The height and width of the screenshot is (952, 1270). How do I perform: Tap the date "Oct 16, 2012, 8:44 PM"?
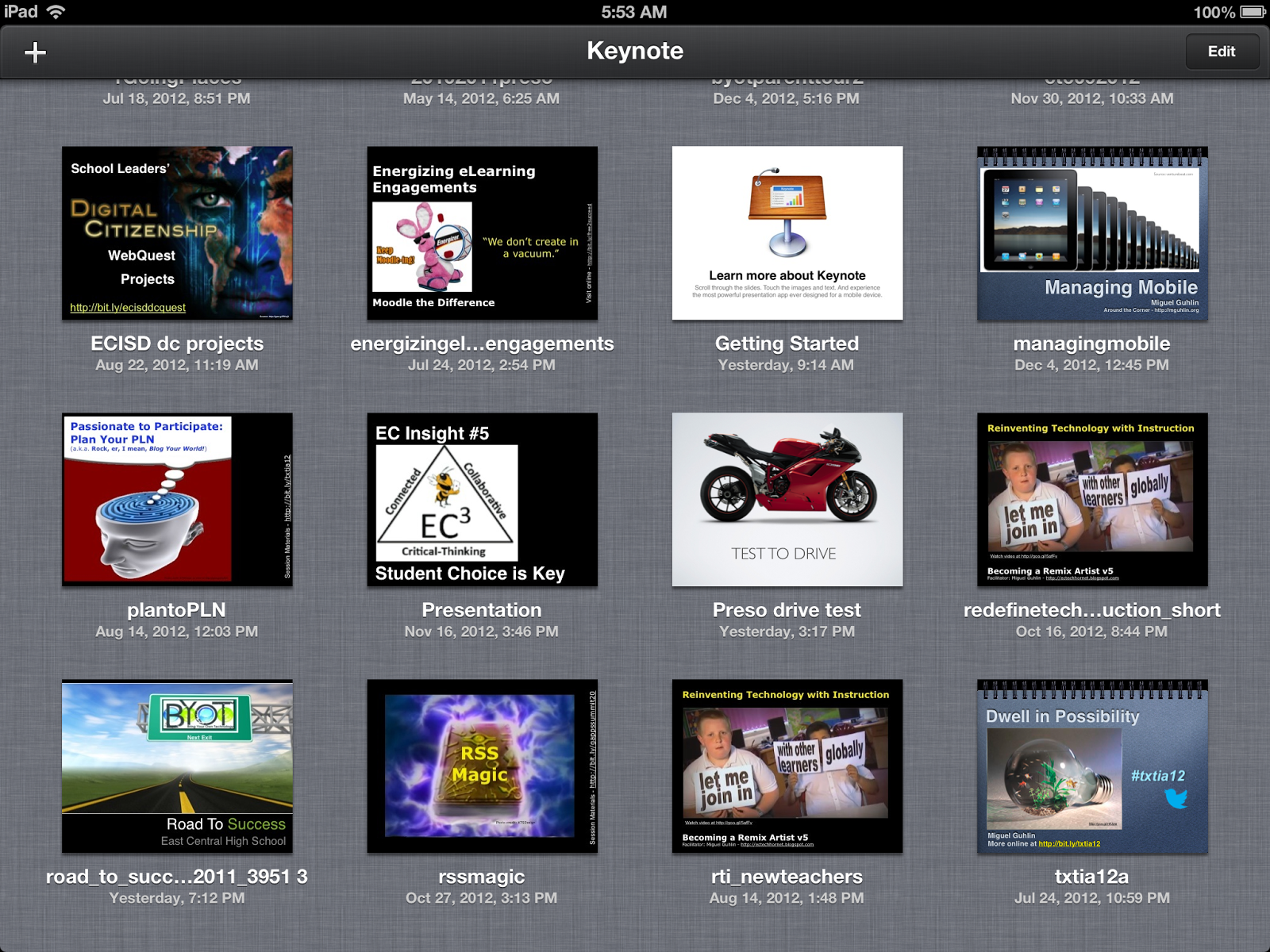tap(1091, 631)
